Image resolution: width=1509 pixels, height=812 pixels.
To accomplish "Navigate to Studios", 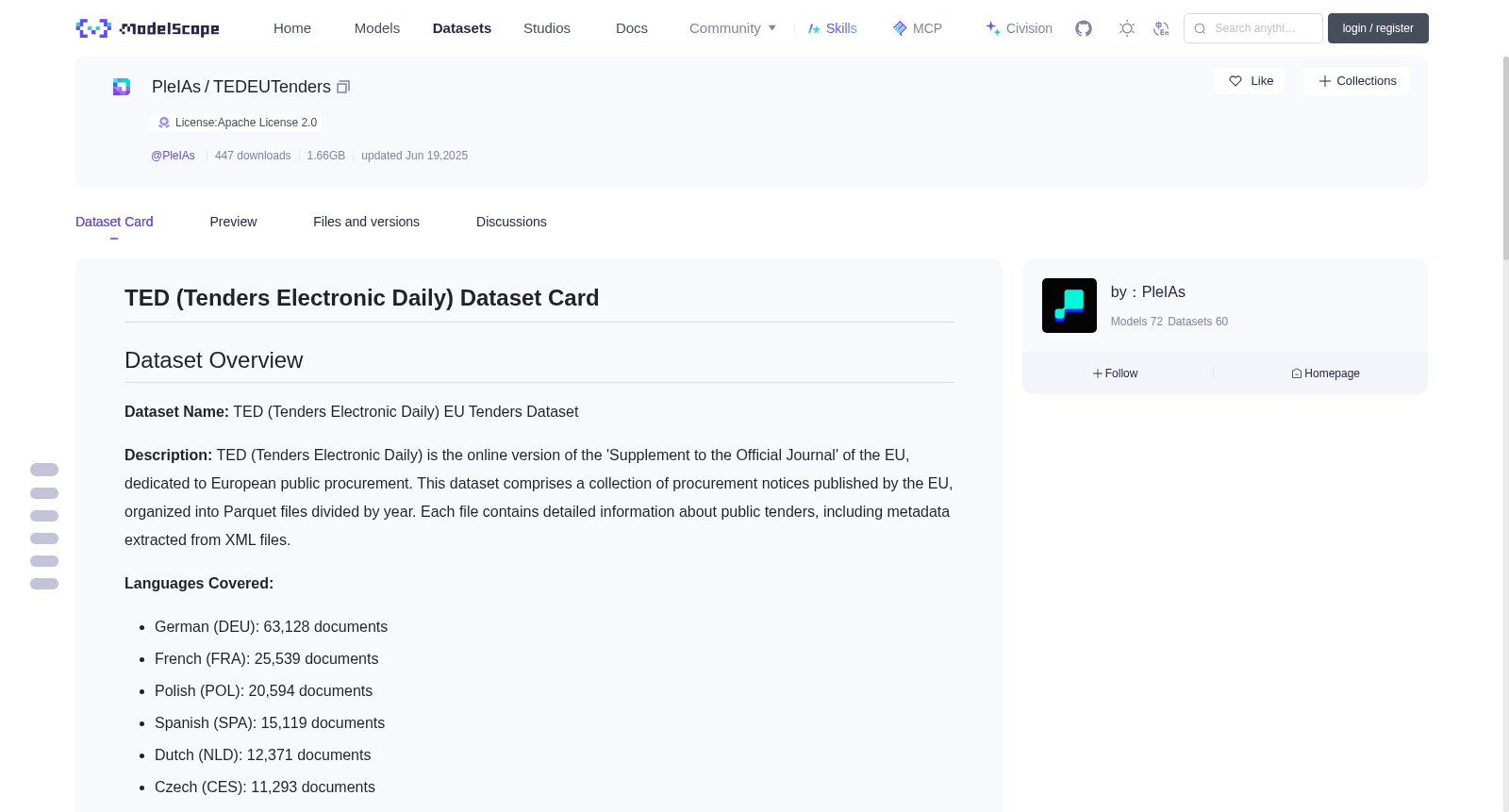I will (547, 28).
